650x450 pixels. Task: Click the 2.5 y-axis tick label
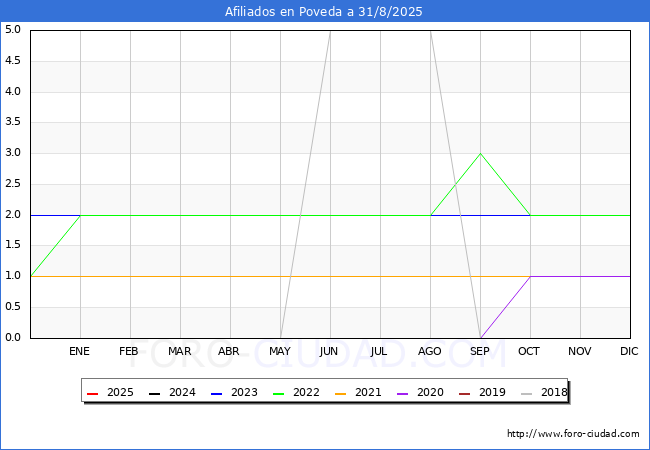(x=13, y=184)
